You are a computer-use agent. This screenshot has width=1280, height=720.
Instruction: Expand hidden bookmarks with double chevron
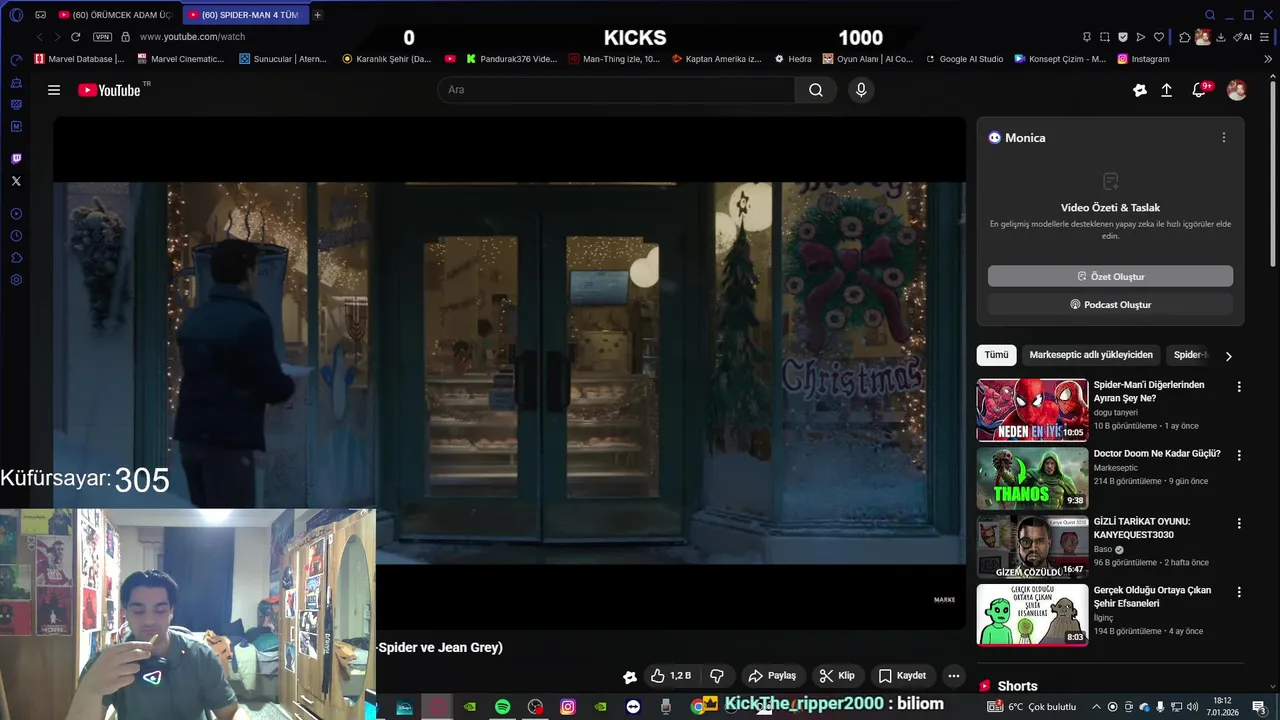tap(1269, 59)
